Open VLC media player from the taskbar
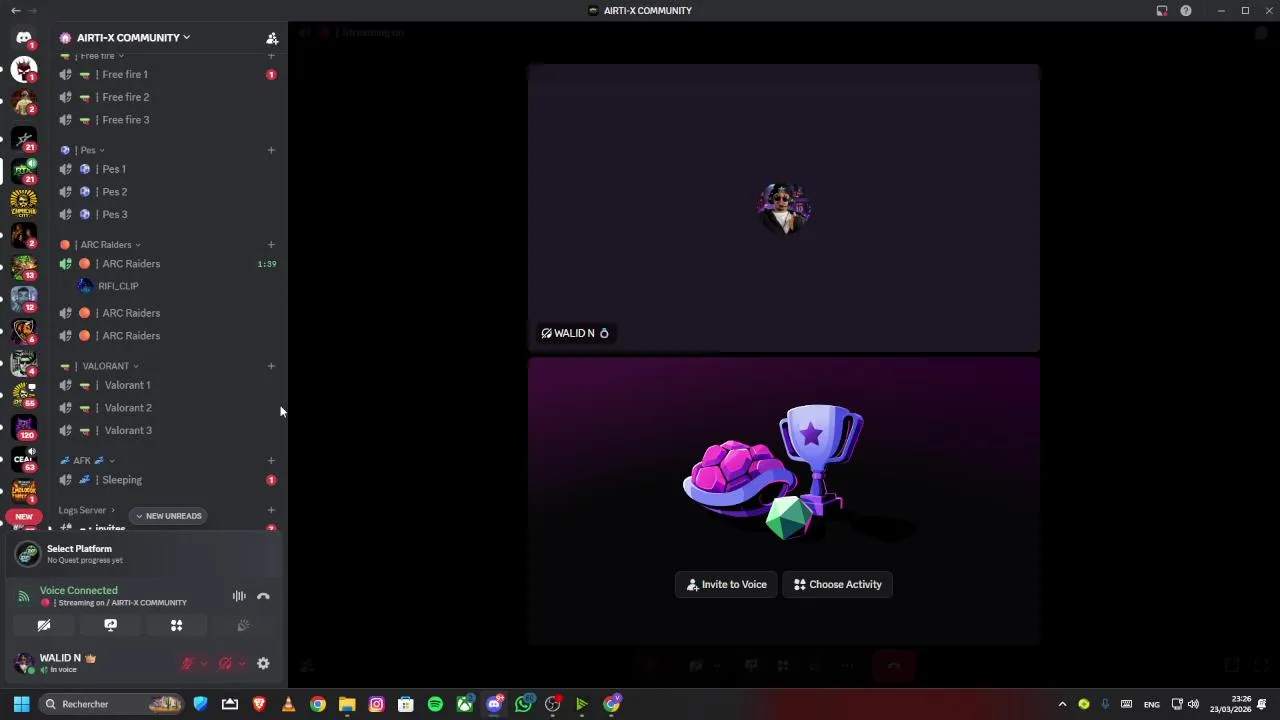The height and width of the screenshot is (720, 1280). pos(288,704)
